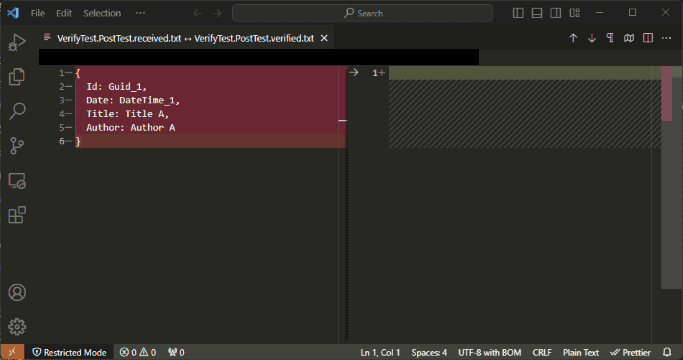
Task: Open Search view in activity bar
Action: tap(17, 111)
